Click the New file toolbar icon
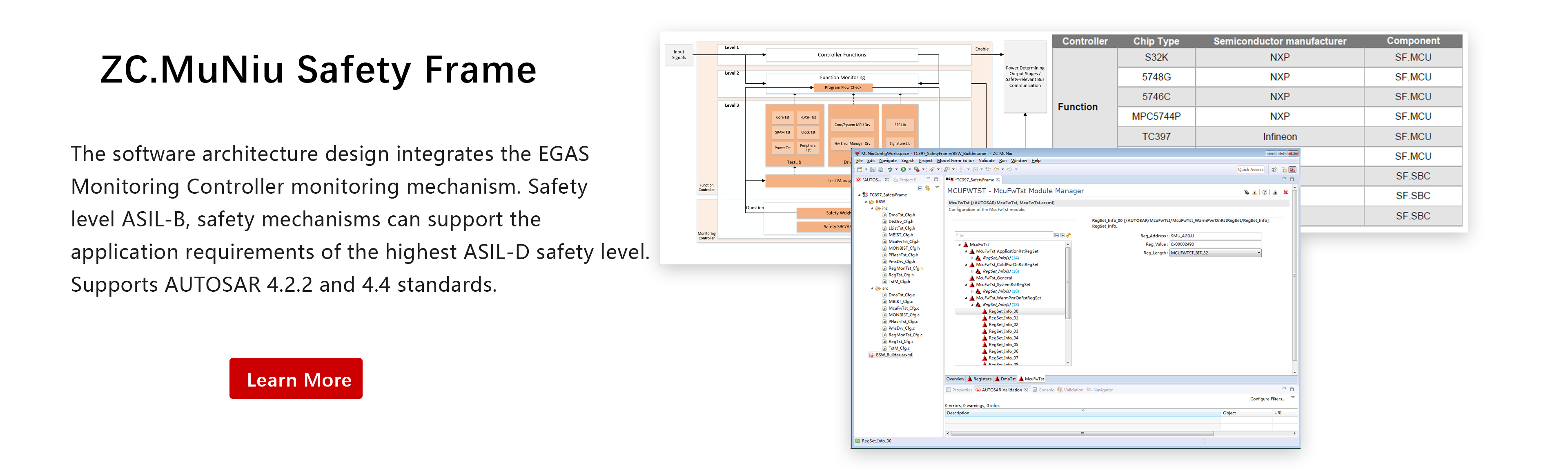This screenshot has width=1568, height=474. [860, 169]
